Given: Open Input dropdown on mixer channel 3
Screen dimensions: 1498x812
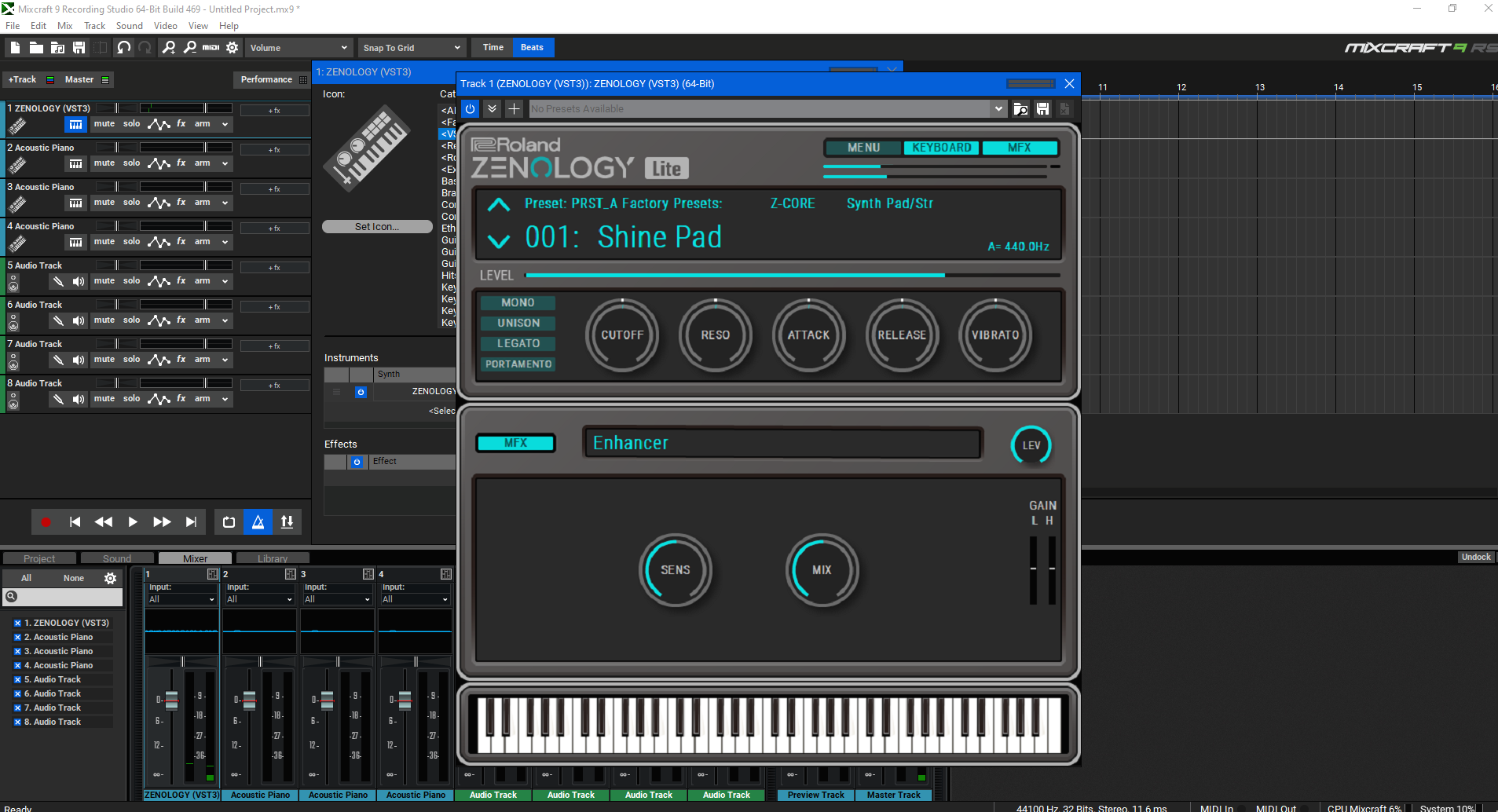Looking at the screenshot, I should 337,599.
